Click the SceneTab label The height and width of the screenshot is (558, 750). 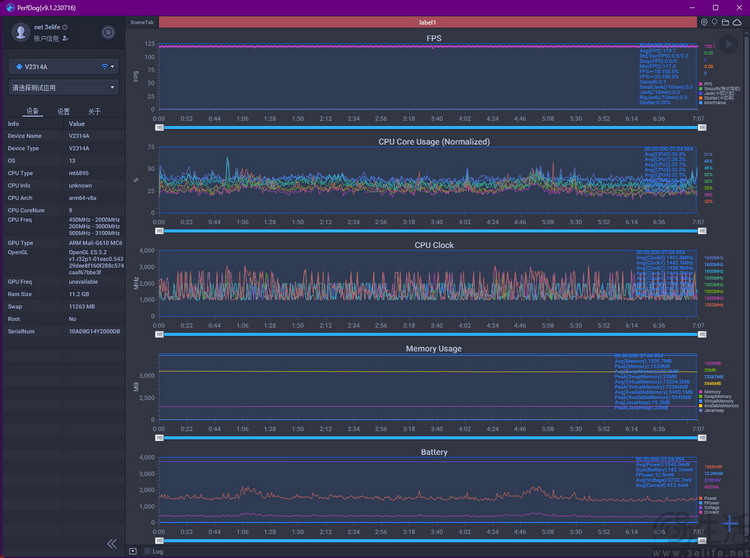coord(142,22)
